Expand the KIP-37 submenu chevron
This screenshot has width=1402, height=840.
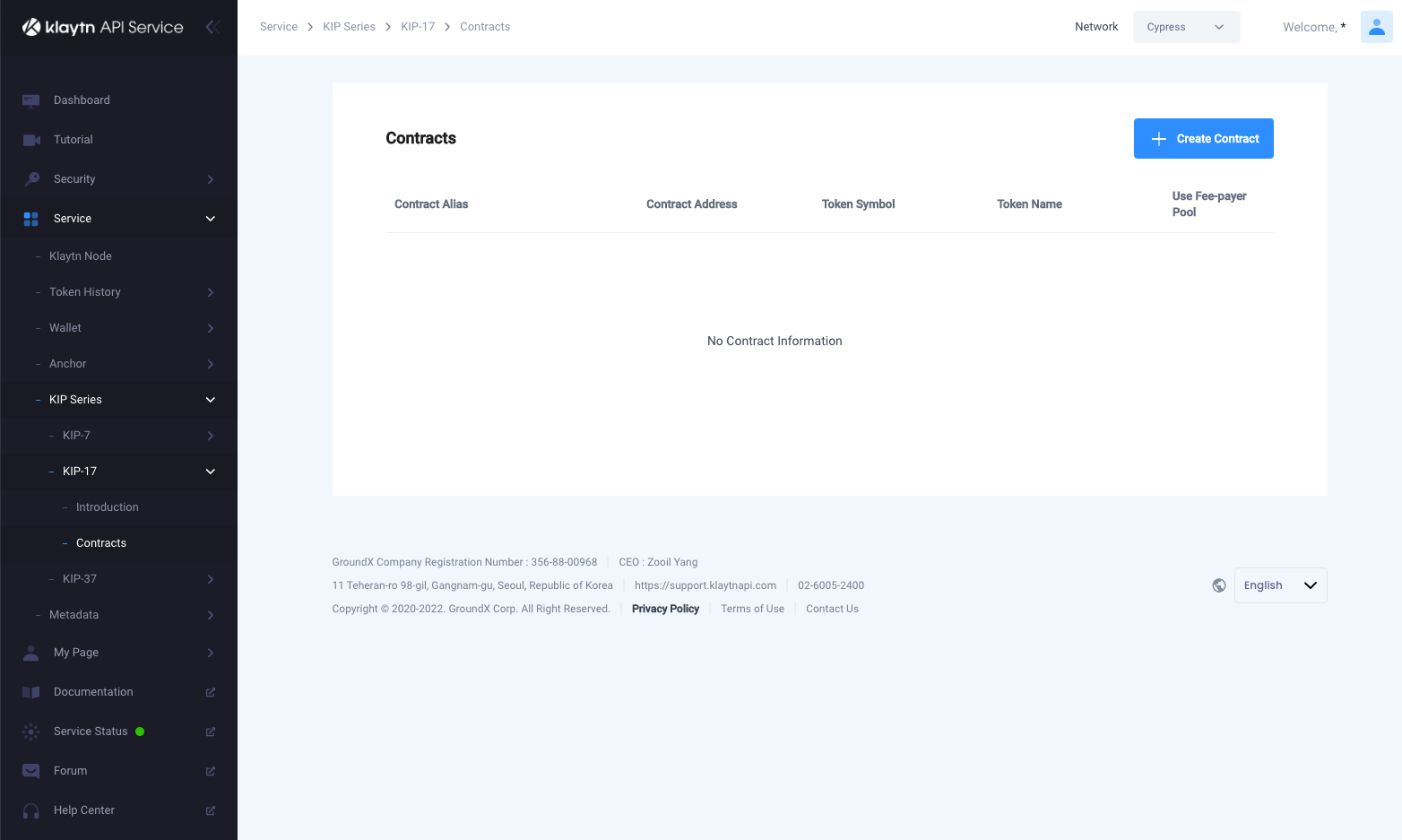(x=211, y=579)
